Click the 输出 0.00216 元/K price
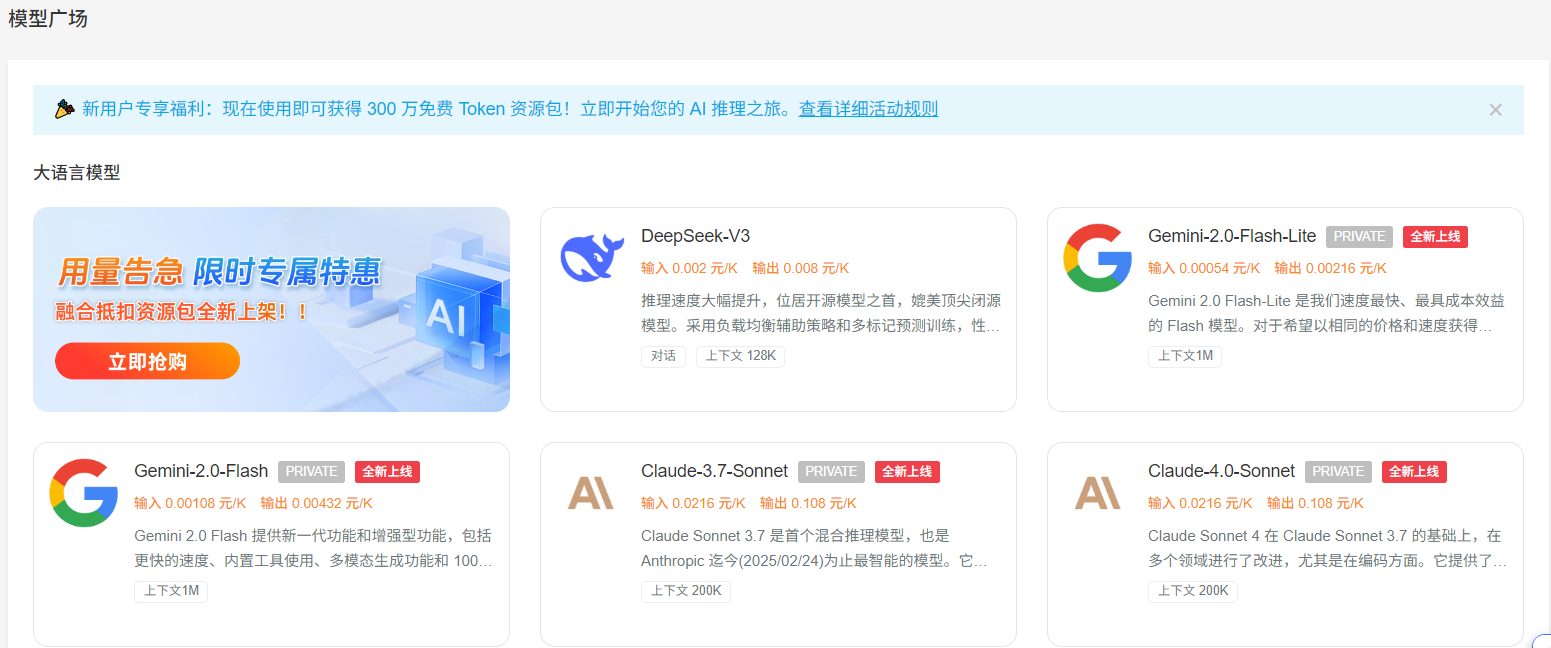This screenshot has width=1551, height=648. pos(1330,268)
